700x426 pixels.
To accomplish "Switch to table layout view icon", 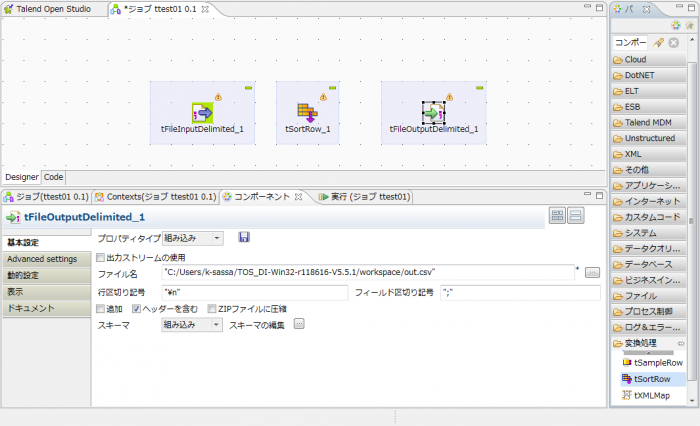I will pos(557,216).
